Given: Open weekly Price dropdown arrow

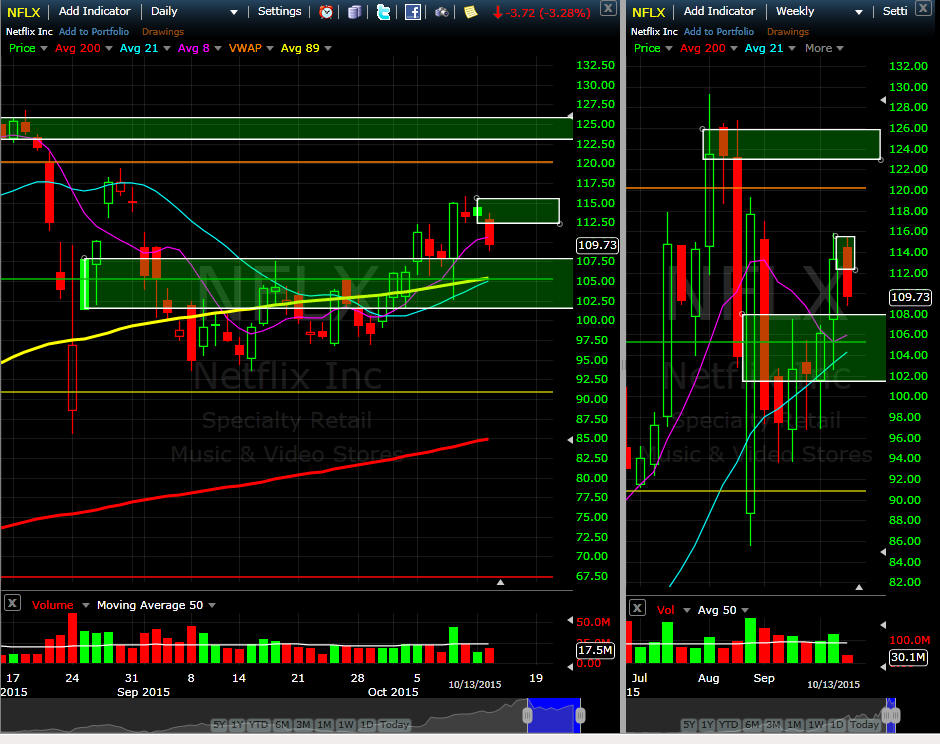Looking at the screenshot, I should (x=669, y=49).
